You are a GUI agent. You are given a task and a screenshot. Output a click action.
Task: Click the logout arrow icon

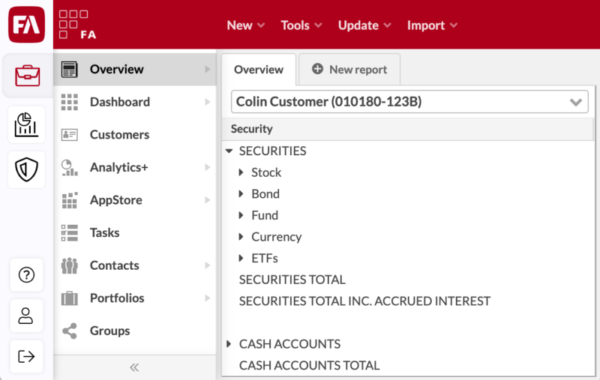[x=26, y=356]
